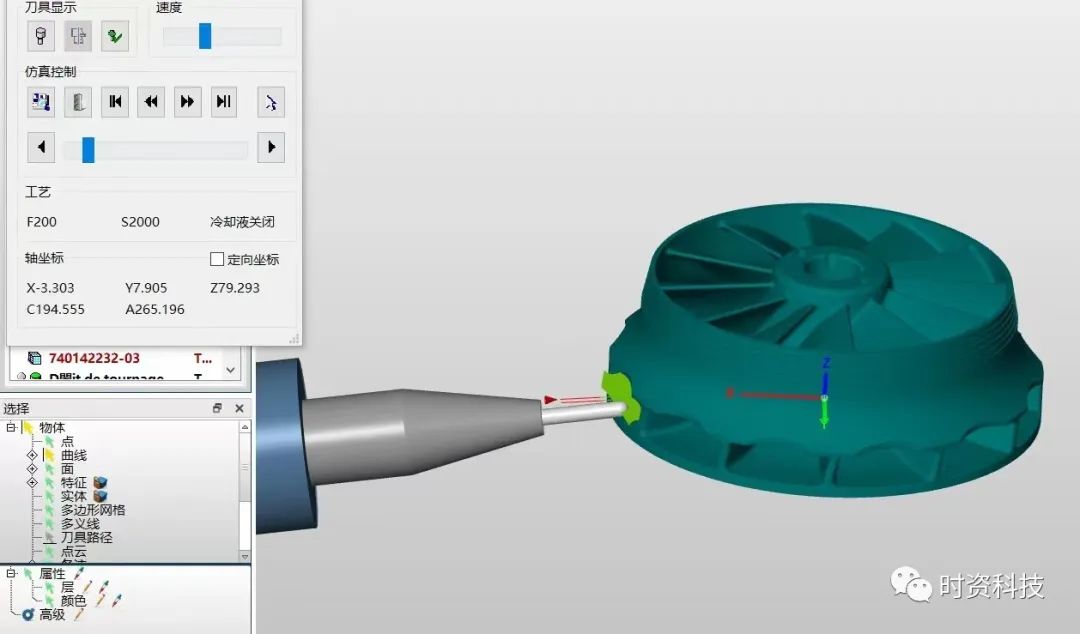Click the gray stock display icon in 仿真控制
This screenshot has height=634, width=1080.
(x=78, y=102)
